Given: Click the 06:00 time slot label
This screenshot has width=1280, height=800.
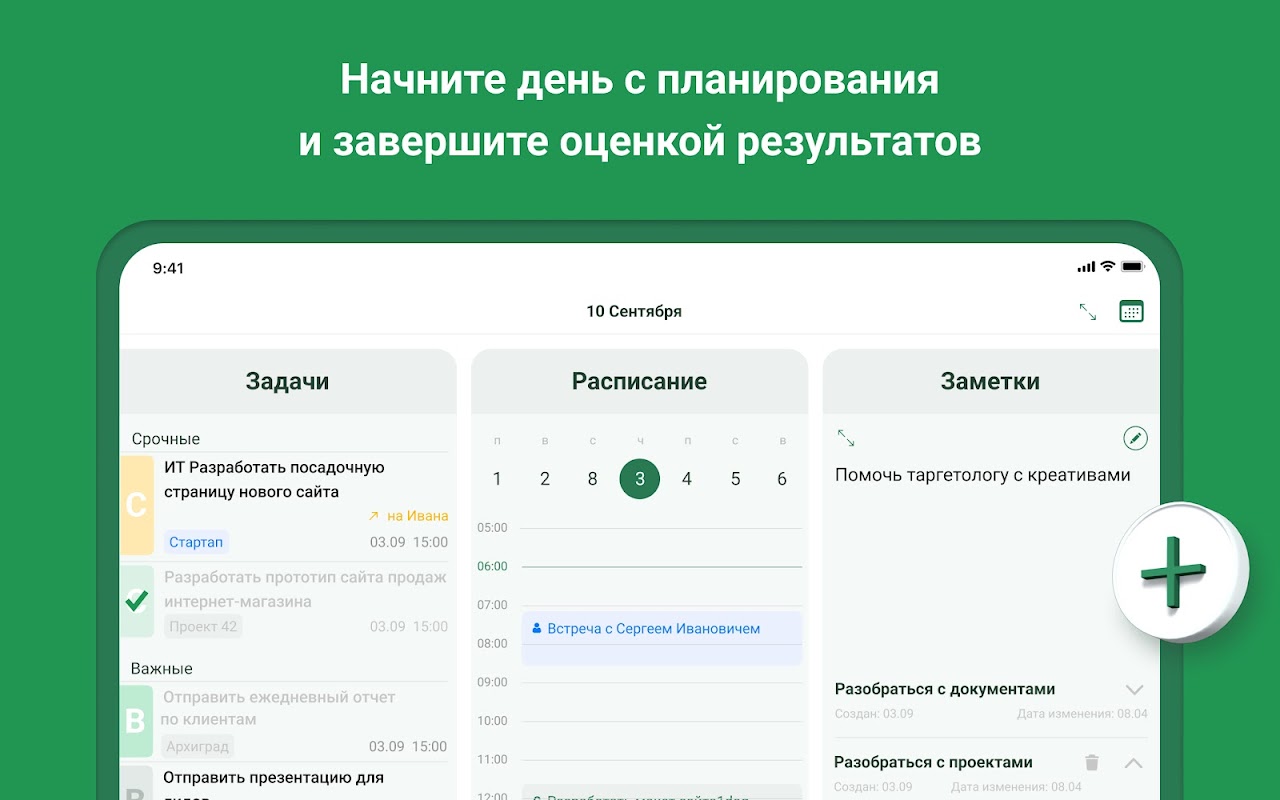Looking at the screenshot, I should pyautogui.click(x=492, y=566).
